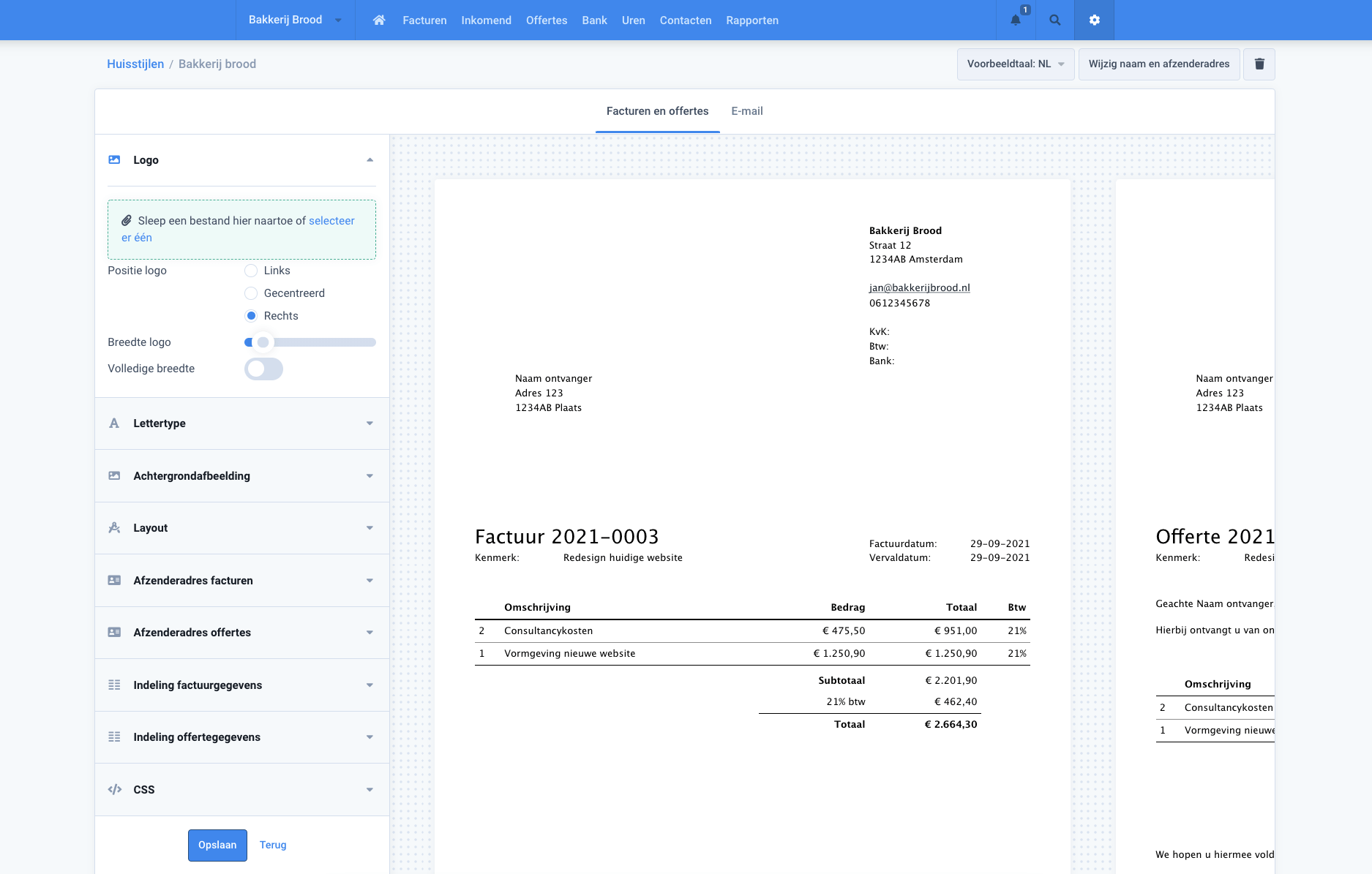The height and width of the screenshot is (874, 1372).
Task: Switch to the E-mail tab
Action: click(x=746, y=111)
